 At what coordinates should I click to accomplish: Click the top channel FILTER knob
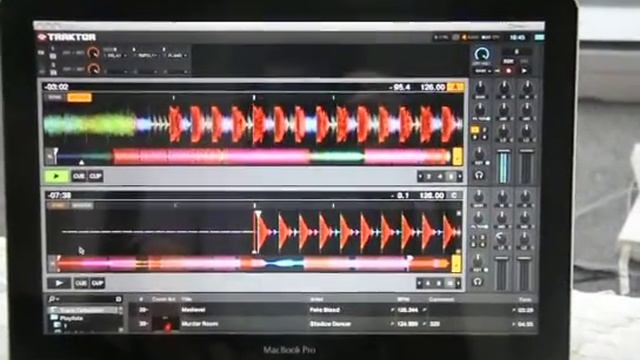point(480,109)
